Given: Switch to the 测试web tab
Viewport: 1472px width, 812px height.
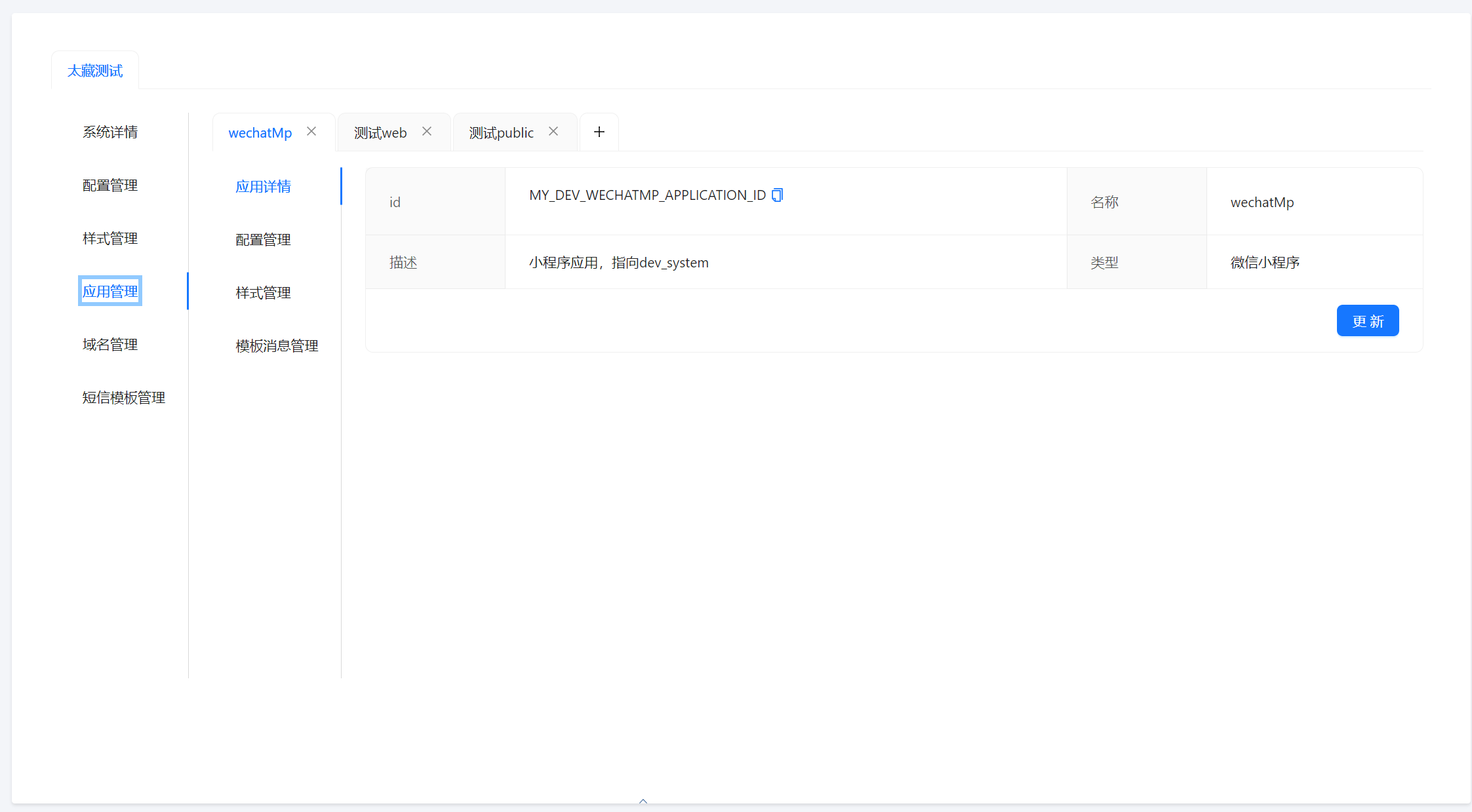Looking at the screenshot, I should [x=380, y=133].
